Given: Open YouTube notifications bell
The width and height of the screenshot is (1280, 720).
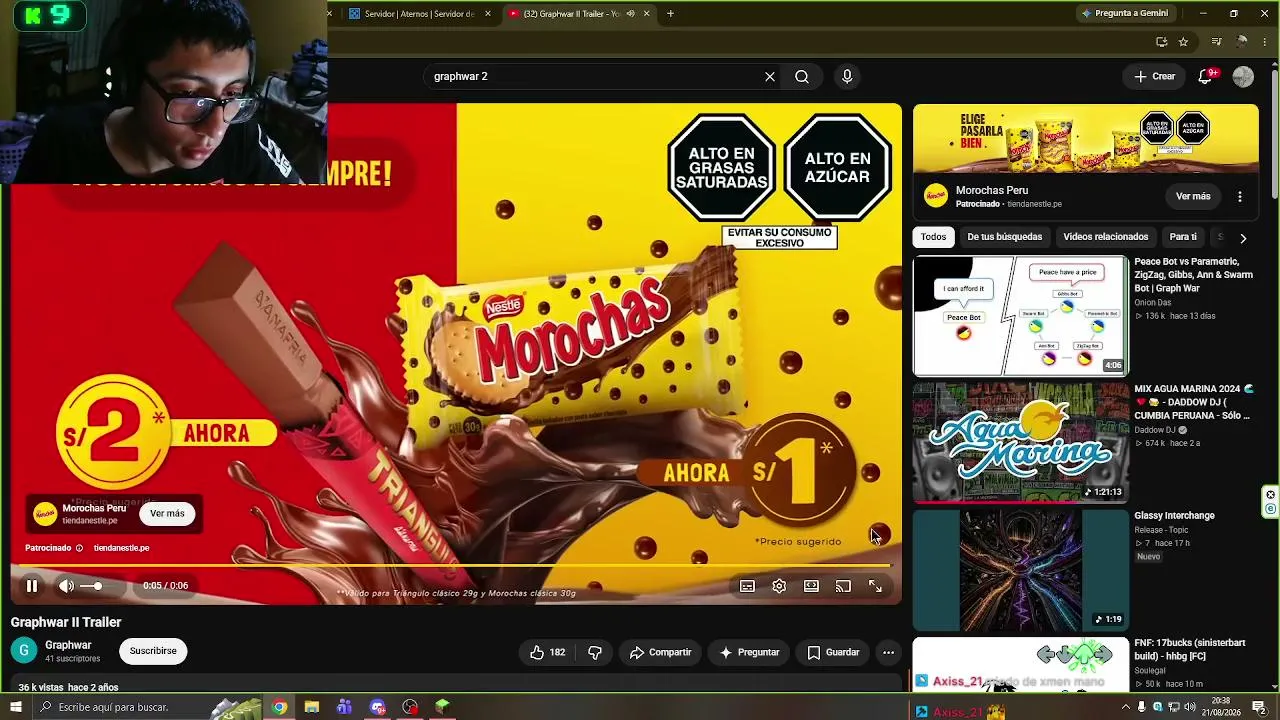Looking at the screenshot, I should coord(1206,76).
